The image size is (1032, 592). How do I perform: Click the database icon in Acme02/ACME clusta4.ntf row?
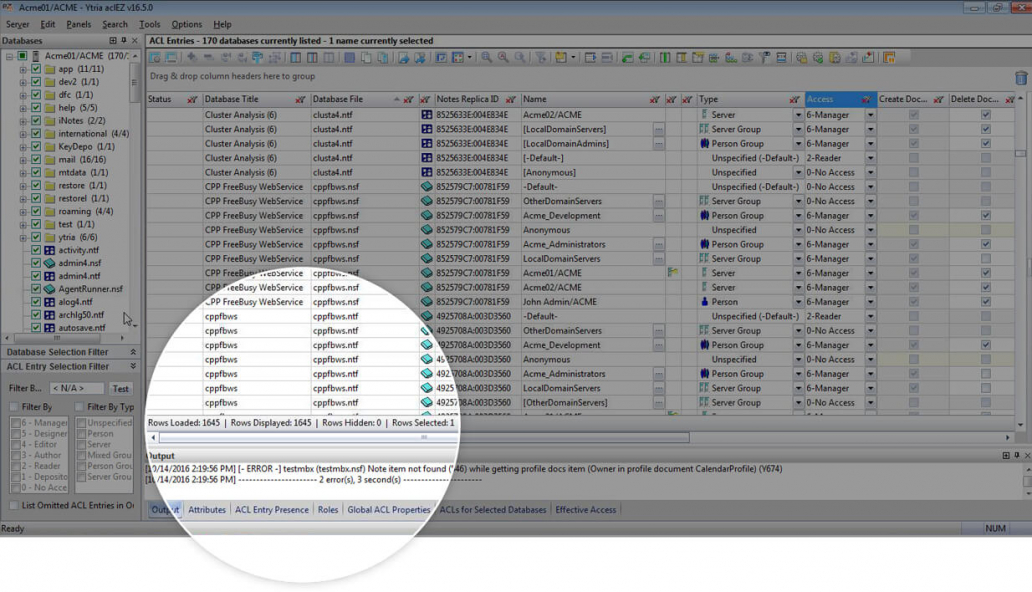pos(426,115)
